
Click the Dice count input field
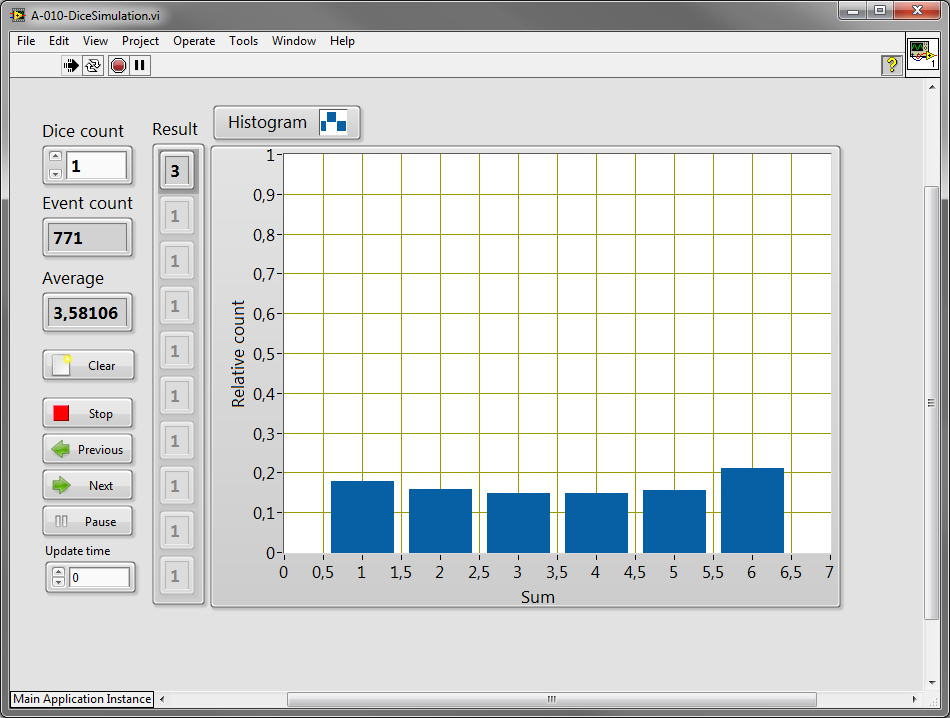click(x=97, y=165)
